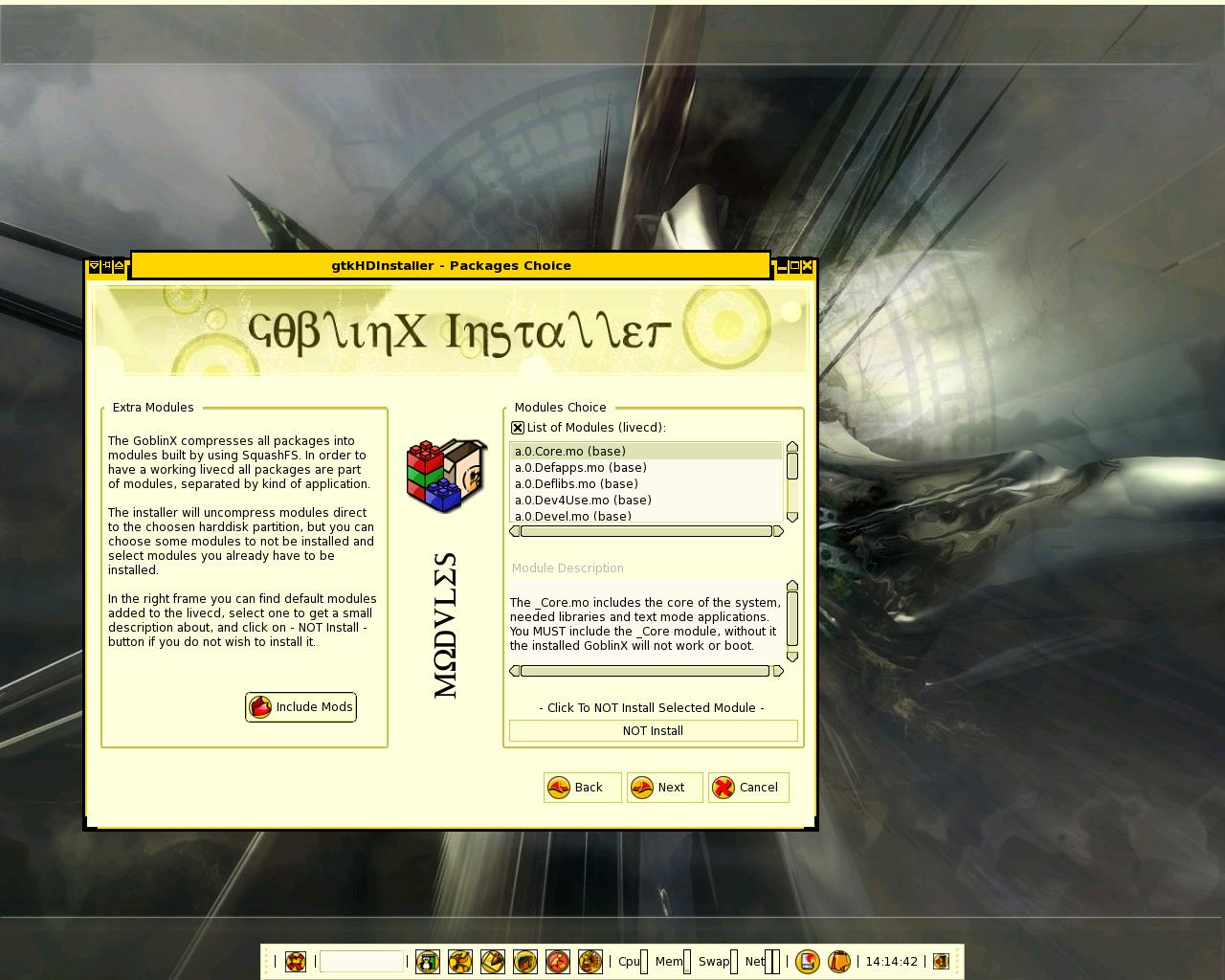Select a.0.Deflibs.mo (base) module

(x=646, y=483)
